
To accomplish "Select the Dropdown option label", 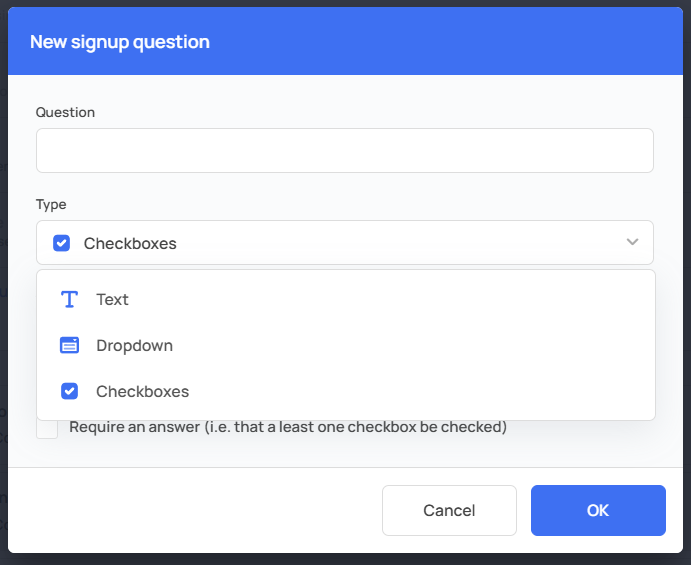I will [x=134, y=346].
